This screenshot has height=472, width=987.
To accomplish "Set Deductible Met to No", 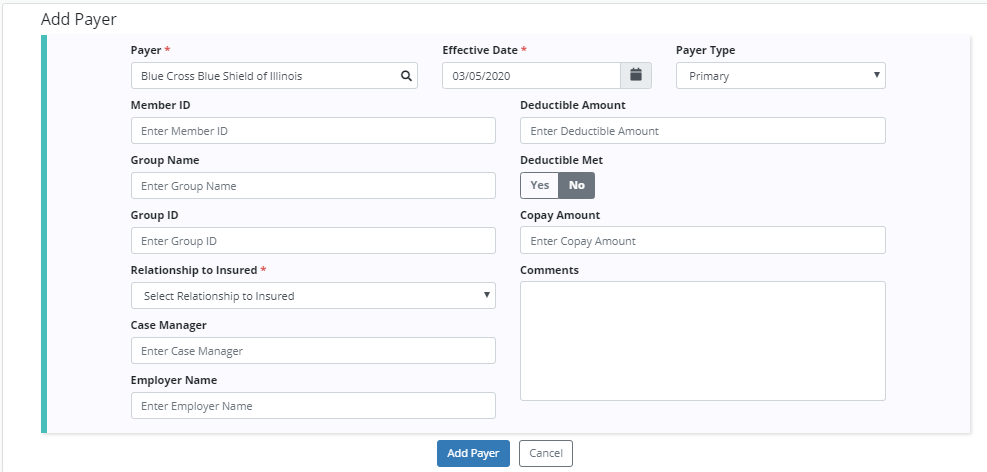I will pyautogui.click(x=577, y=185).
